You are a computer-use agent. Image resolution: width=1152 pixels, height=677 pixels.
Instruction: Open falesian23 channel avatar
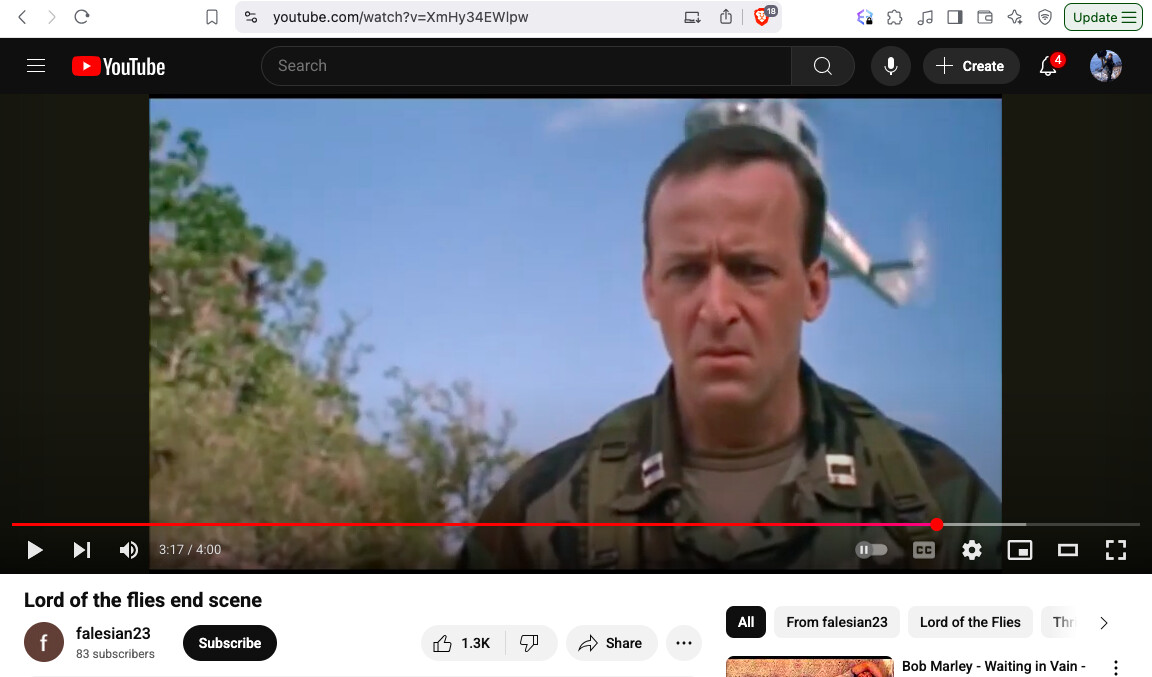click(x=44, y=642)
